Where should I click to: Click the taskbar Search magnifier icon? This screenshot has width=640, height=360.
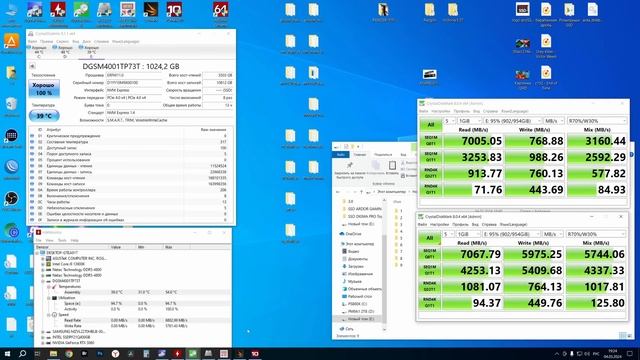pyautogui.click(x=22, y=353)
